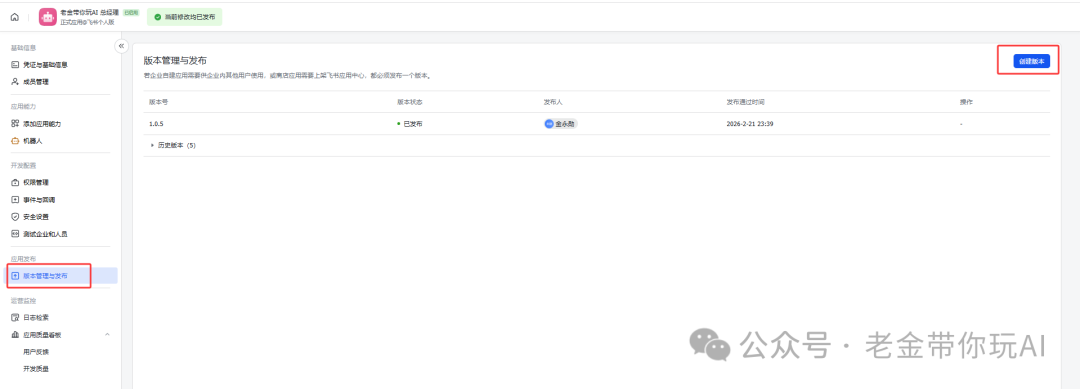
Task: Open 成员管理 via its person icon
Action: point(15,82)
